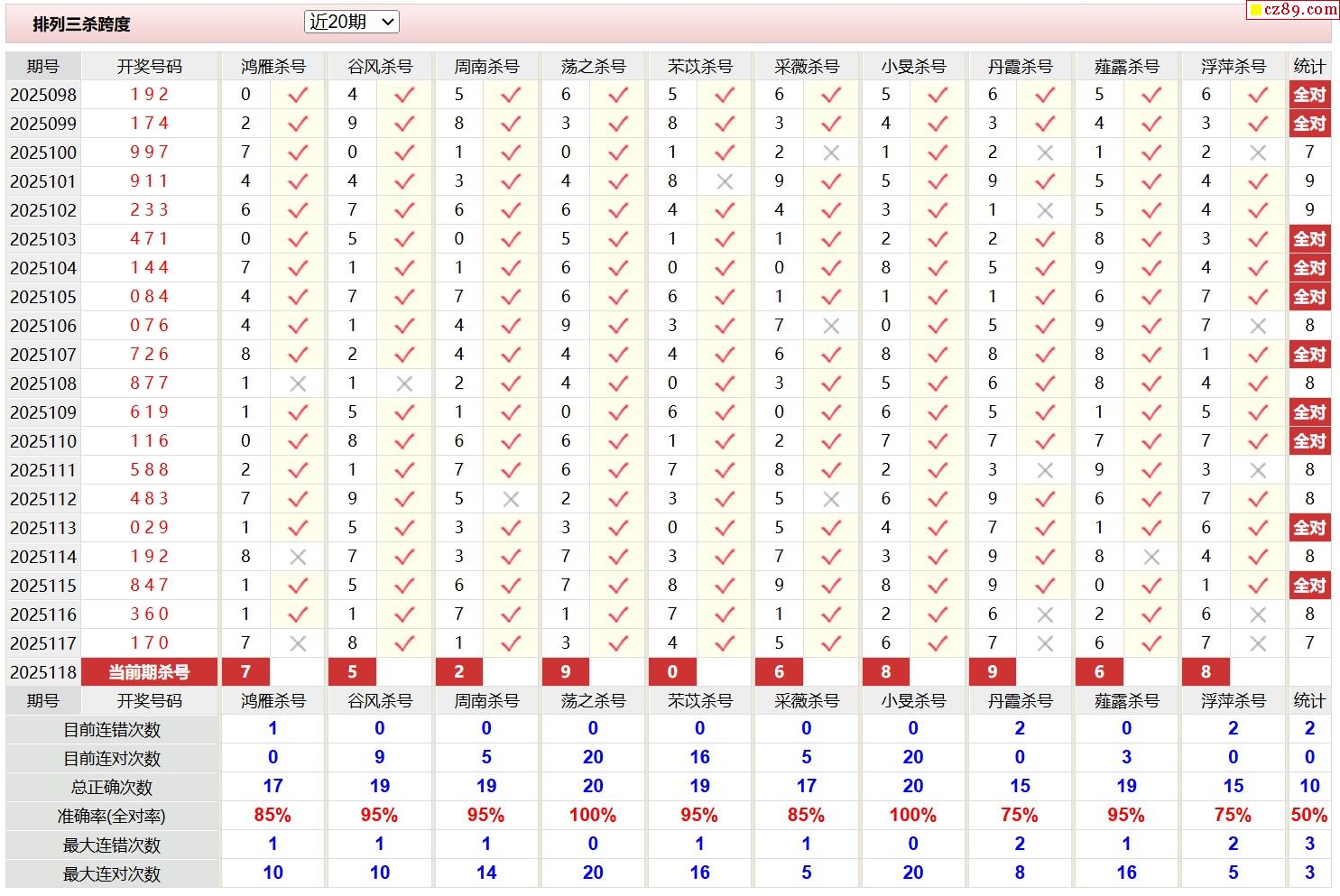Click period number 2025118
The image size is (1340, 896).
(43, 673)
